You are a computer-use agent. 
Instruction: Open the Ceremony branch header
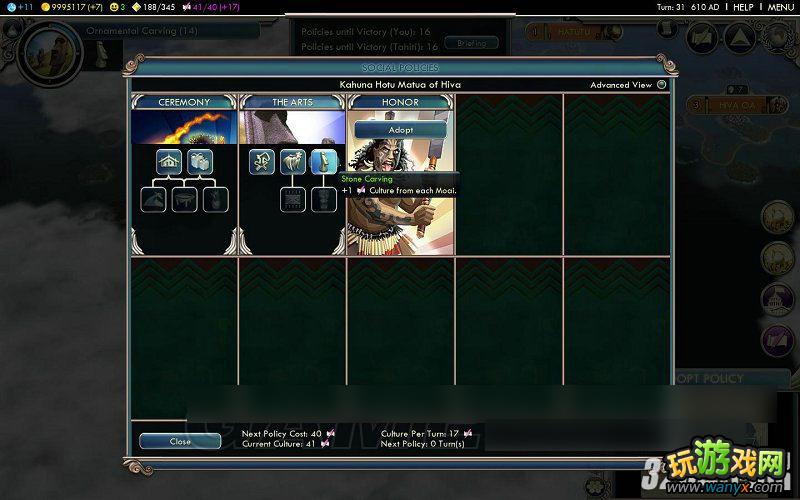pyautogui.click(x=184, y=102)
